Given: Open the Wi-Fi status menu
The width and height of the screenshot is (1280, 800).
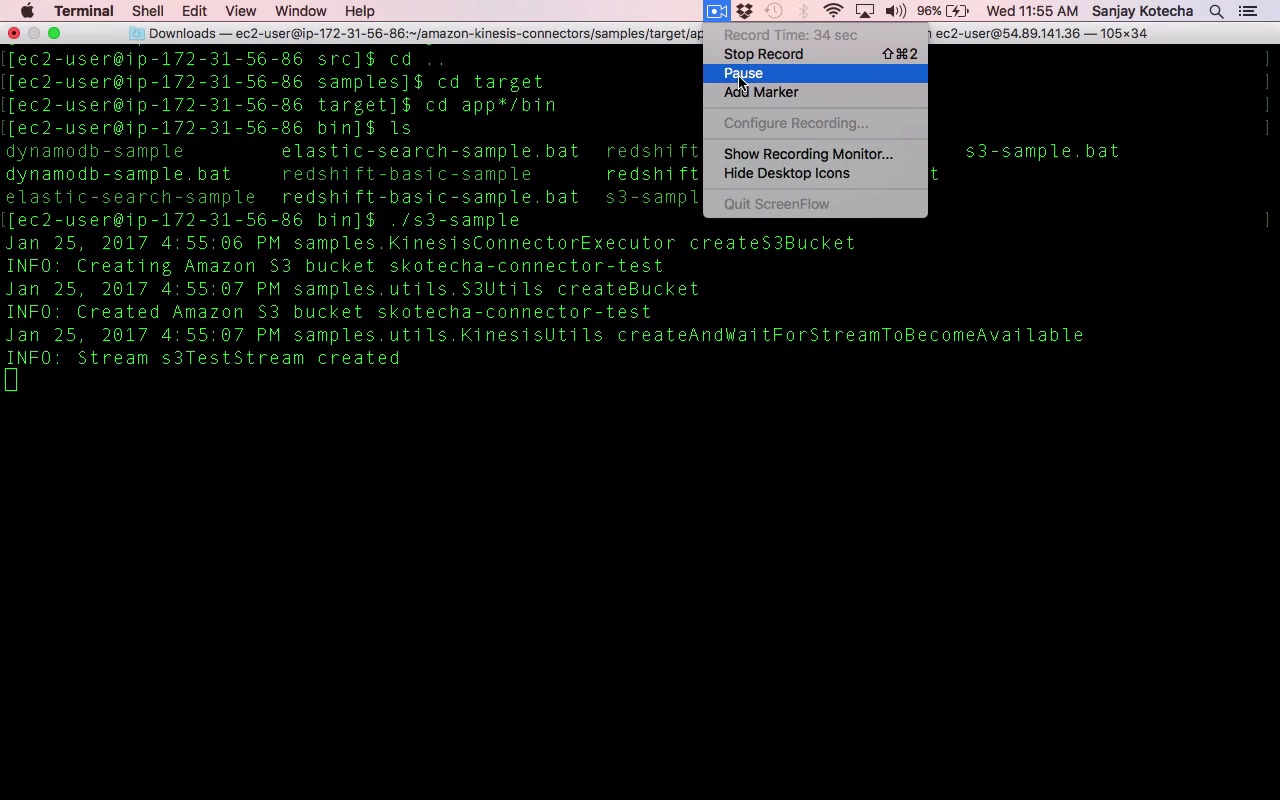Looking at the screenshot, I should (833, 11).
